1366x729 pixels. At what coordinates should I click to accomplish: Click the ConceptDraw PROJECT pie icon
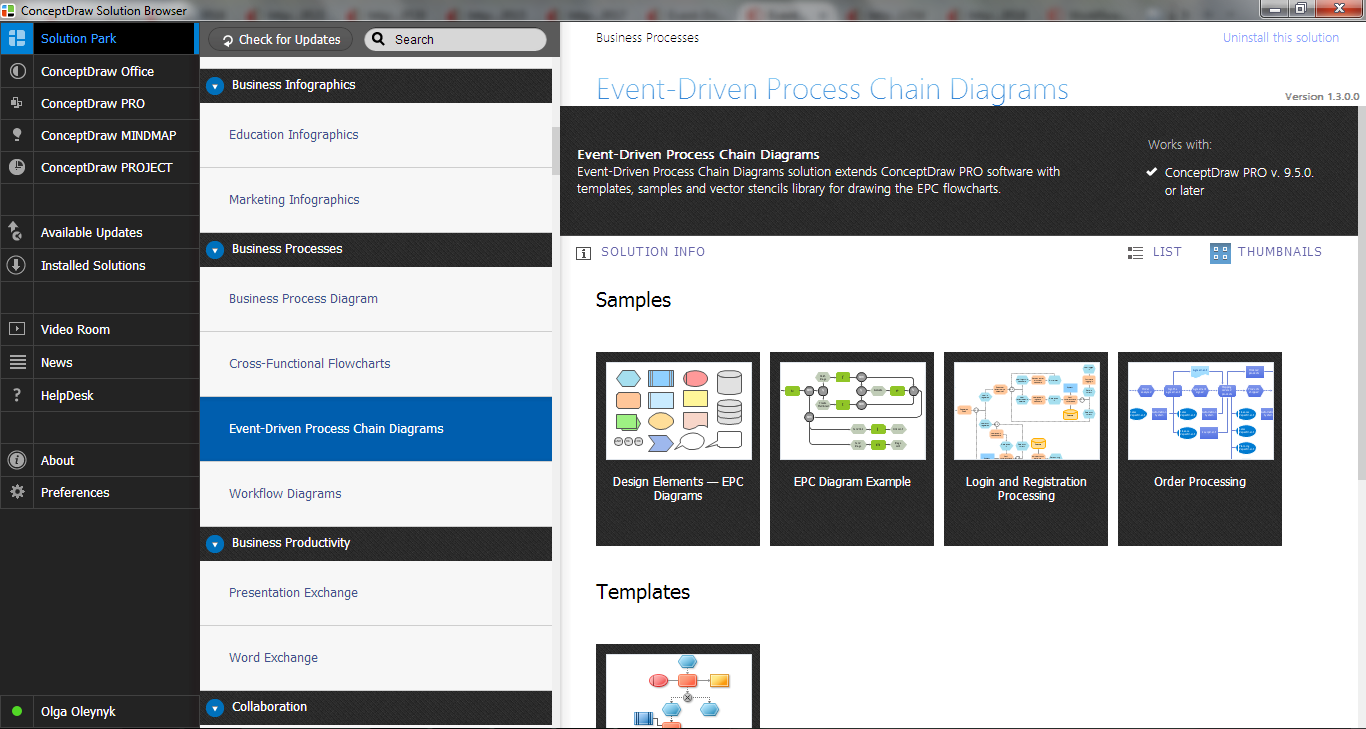[16, 168]
